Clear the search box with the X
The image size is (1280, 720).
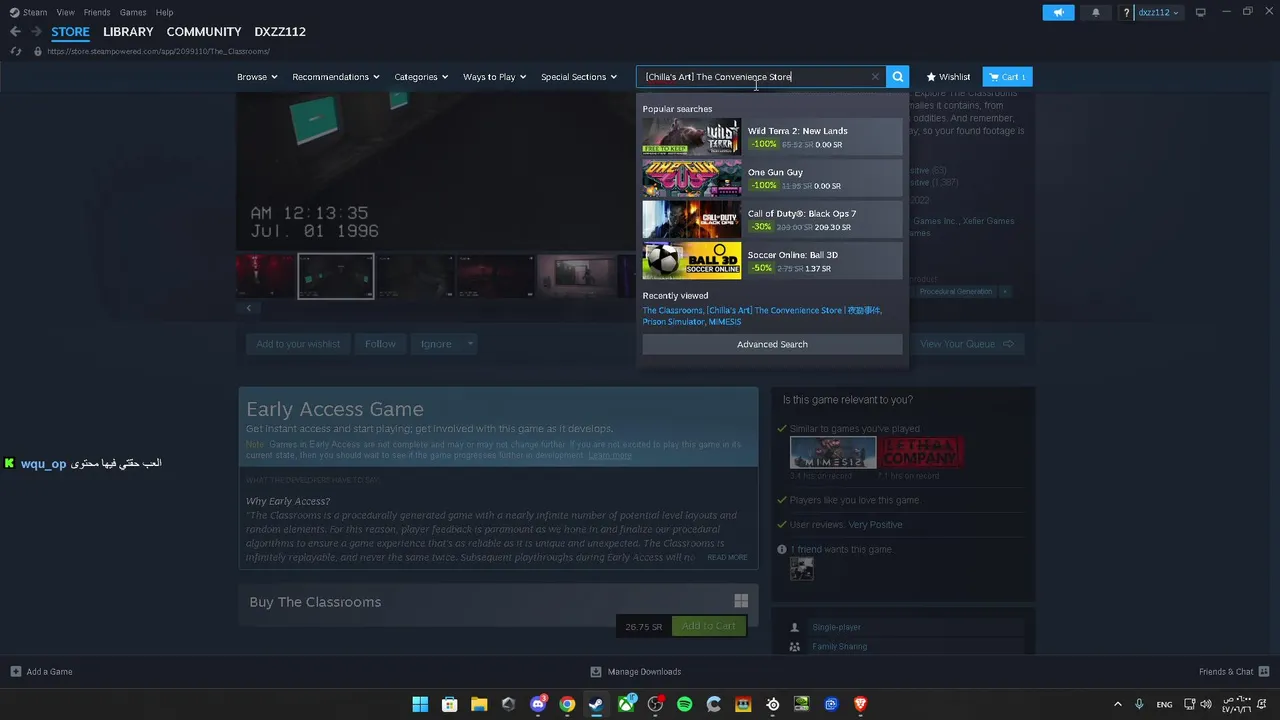[875, 77]
